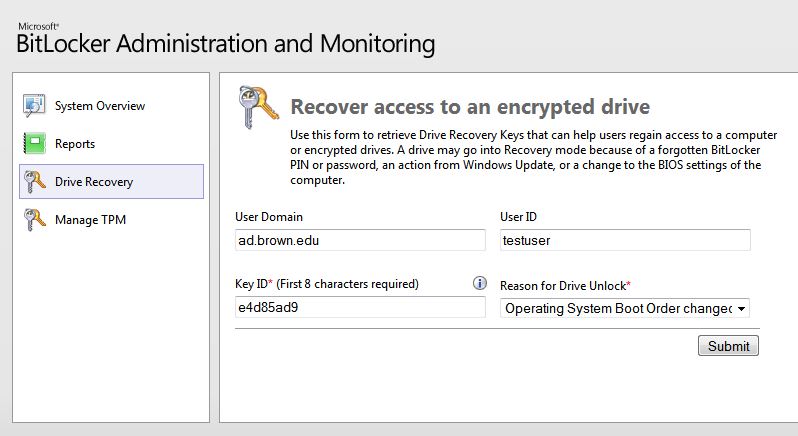
Task: Click the large keys icon beside heading
Action: tap(258, 107)
